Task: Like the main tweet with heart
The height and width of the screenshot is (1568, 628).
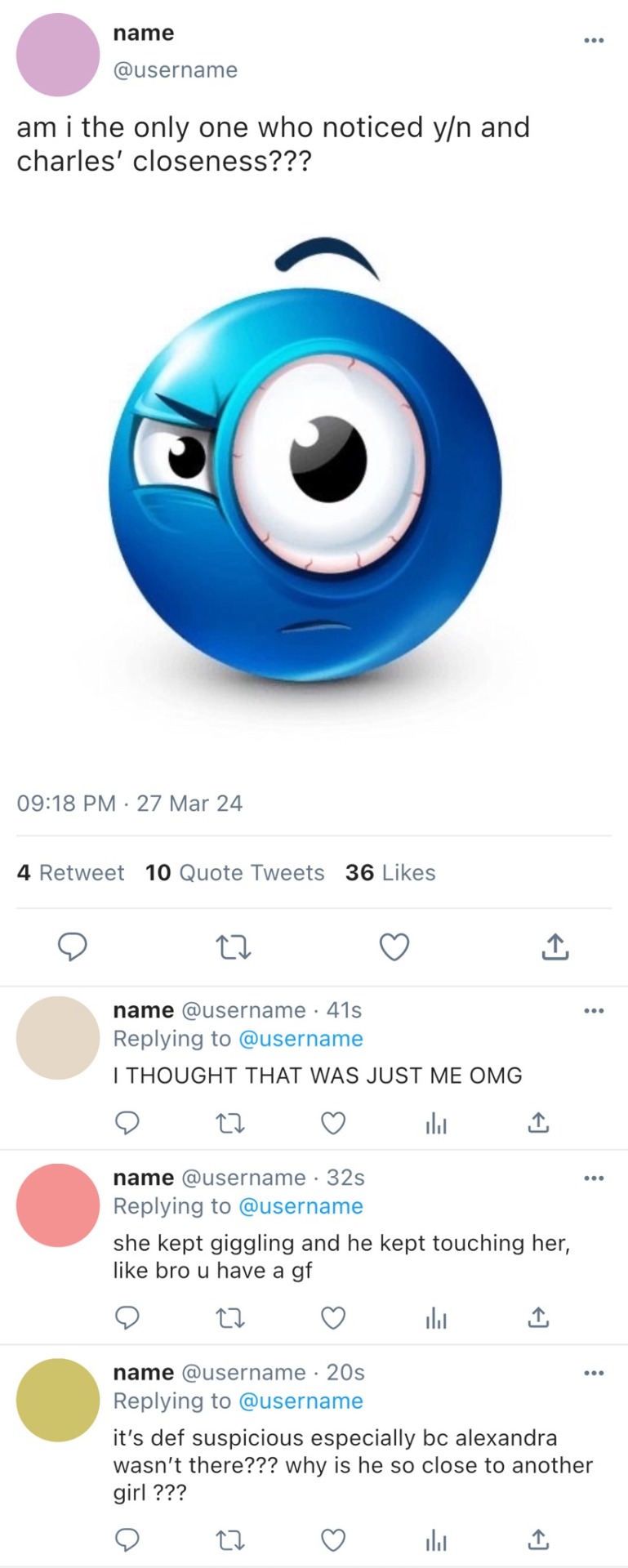Action: (x=394, y=947)
